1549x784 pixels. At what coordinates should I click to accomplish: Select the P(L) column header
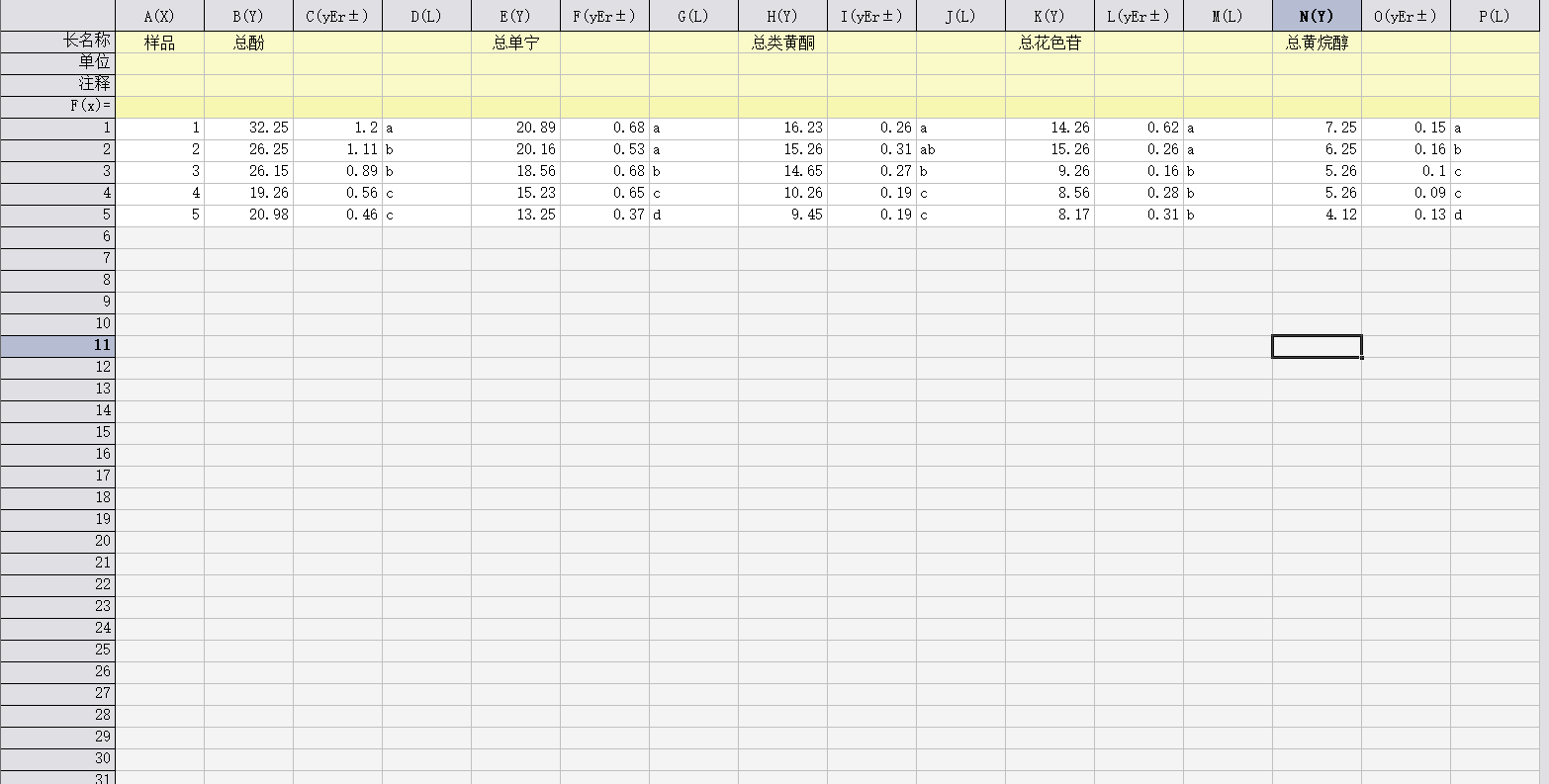coord(1495,16)
